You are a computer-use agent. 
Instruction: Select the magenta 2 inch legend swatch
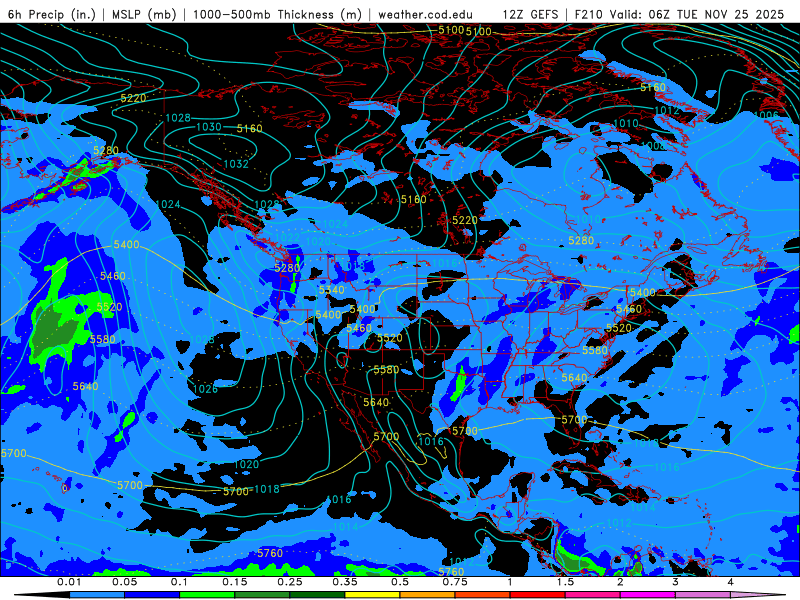pyautogui.click(x=648, y=595)
